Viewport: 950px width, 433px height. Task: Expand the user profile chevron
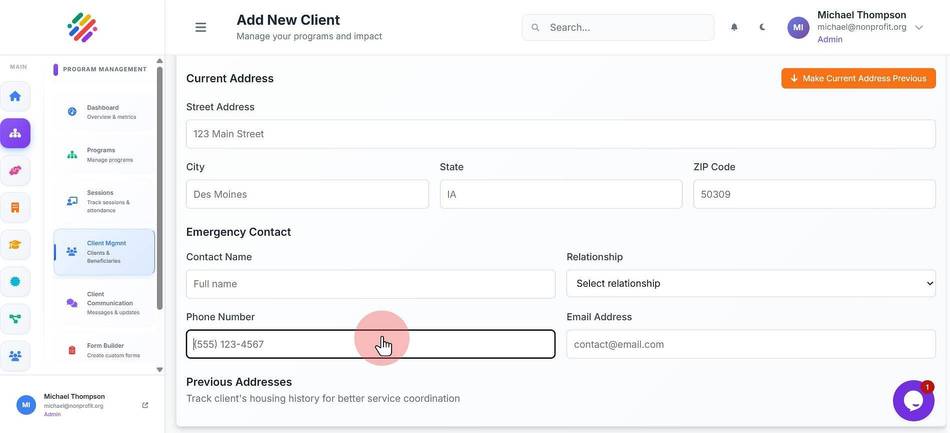[x=919, y=27]
